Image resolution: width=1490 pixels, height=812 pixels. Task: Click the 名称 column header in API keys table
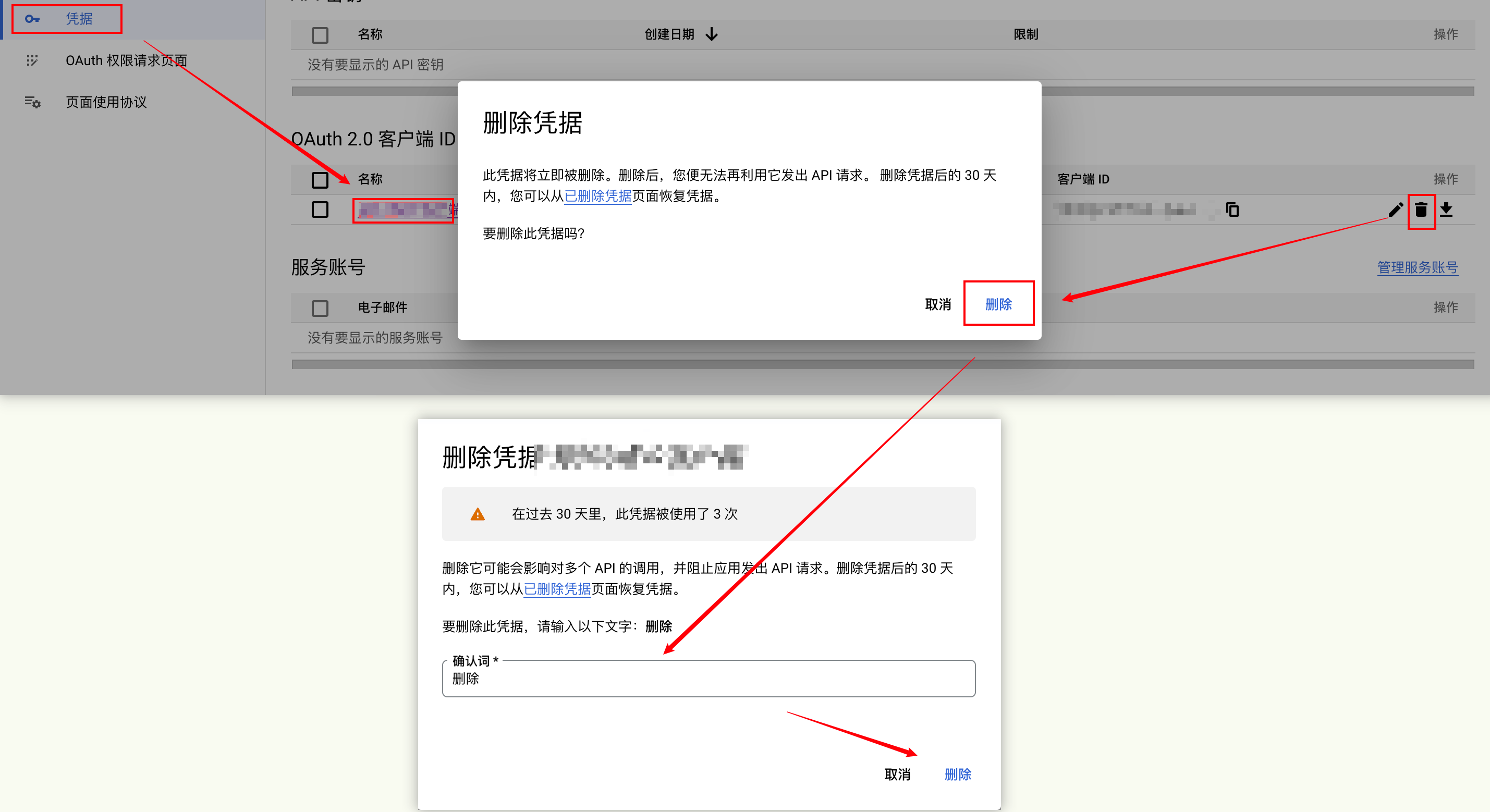click(370, 35)
